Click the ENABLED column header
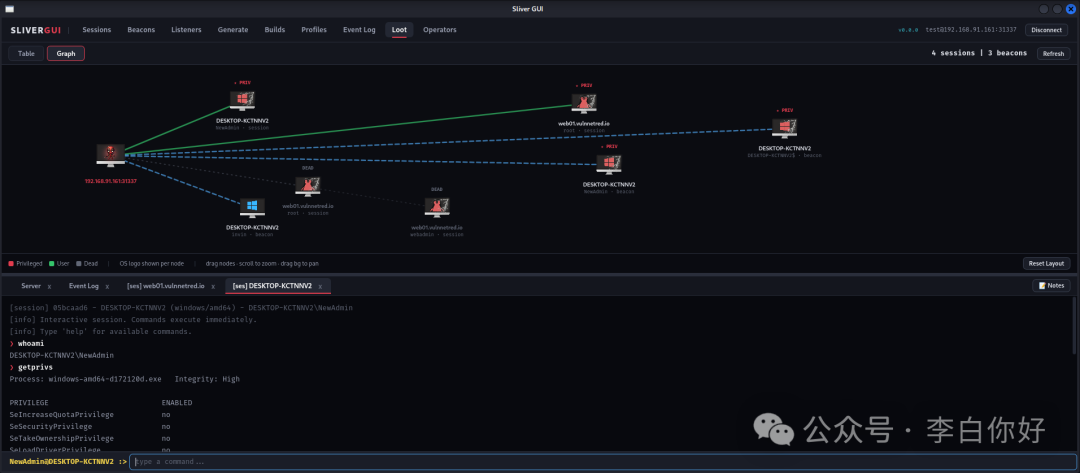This screenshot has height=473, width=1080. point(177,403)
